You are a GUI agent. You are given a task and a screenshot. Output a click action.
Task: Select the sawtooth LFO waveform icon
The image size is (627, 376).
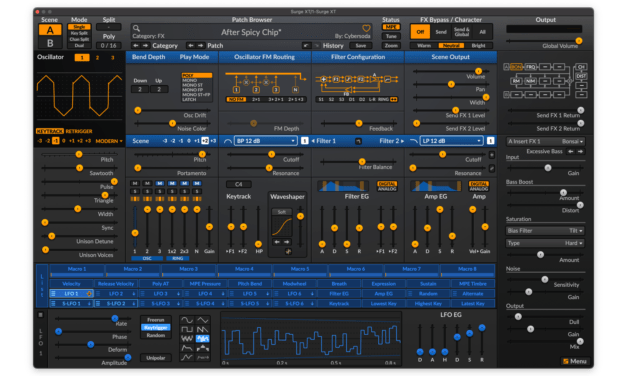point(203,329)
